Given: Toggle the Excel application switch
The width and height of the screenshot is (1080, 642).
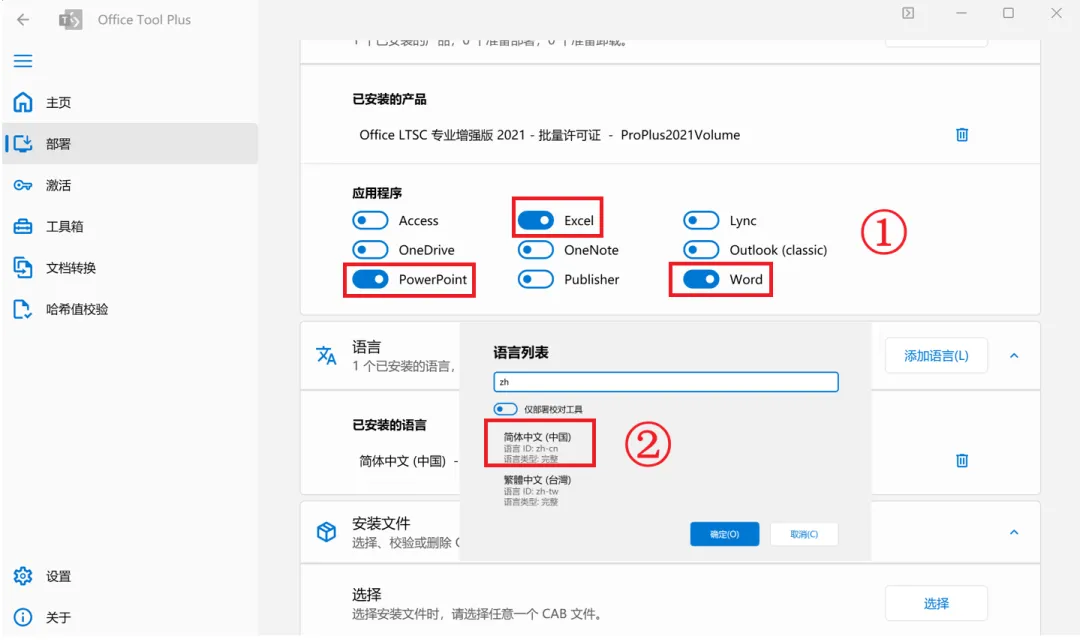Looking at the screenshot, I should pos(536,220).
